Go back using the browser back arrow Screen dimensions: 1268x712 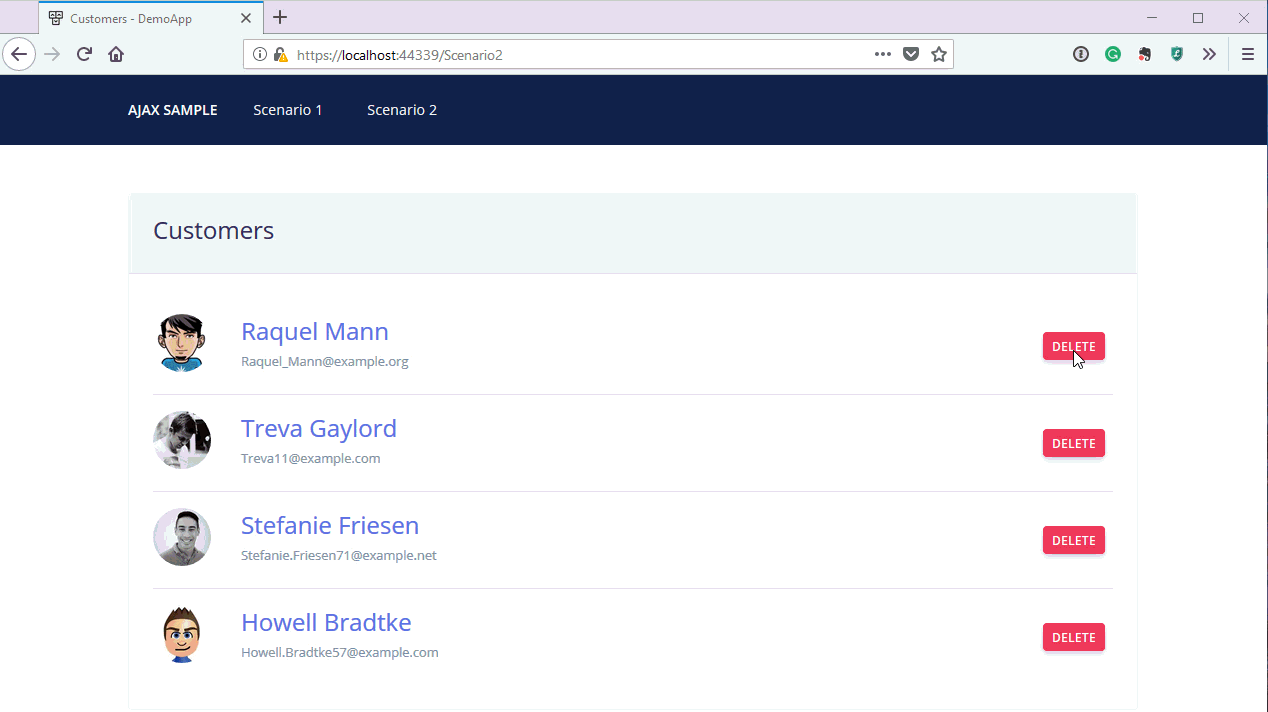(19, 54)
